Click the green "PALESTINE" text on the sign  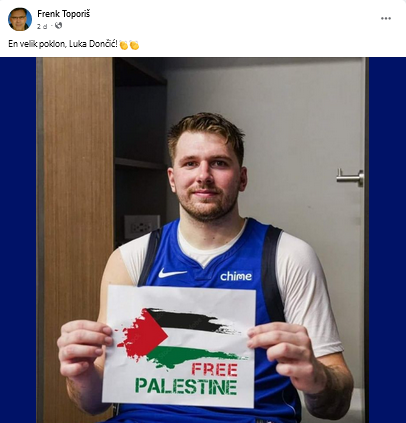tap(186, 386)
